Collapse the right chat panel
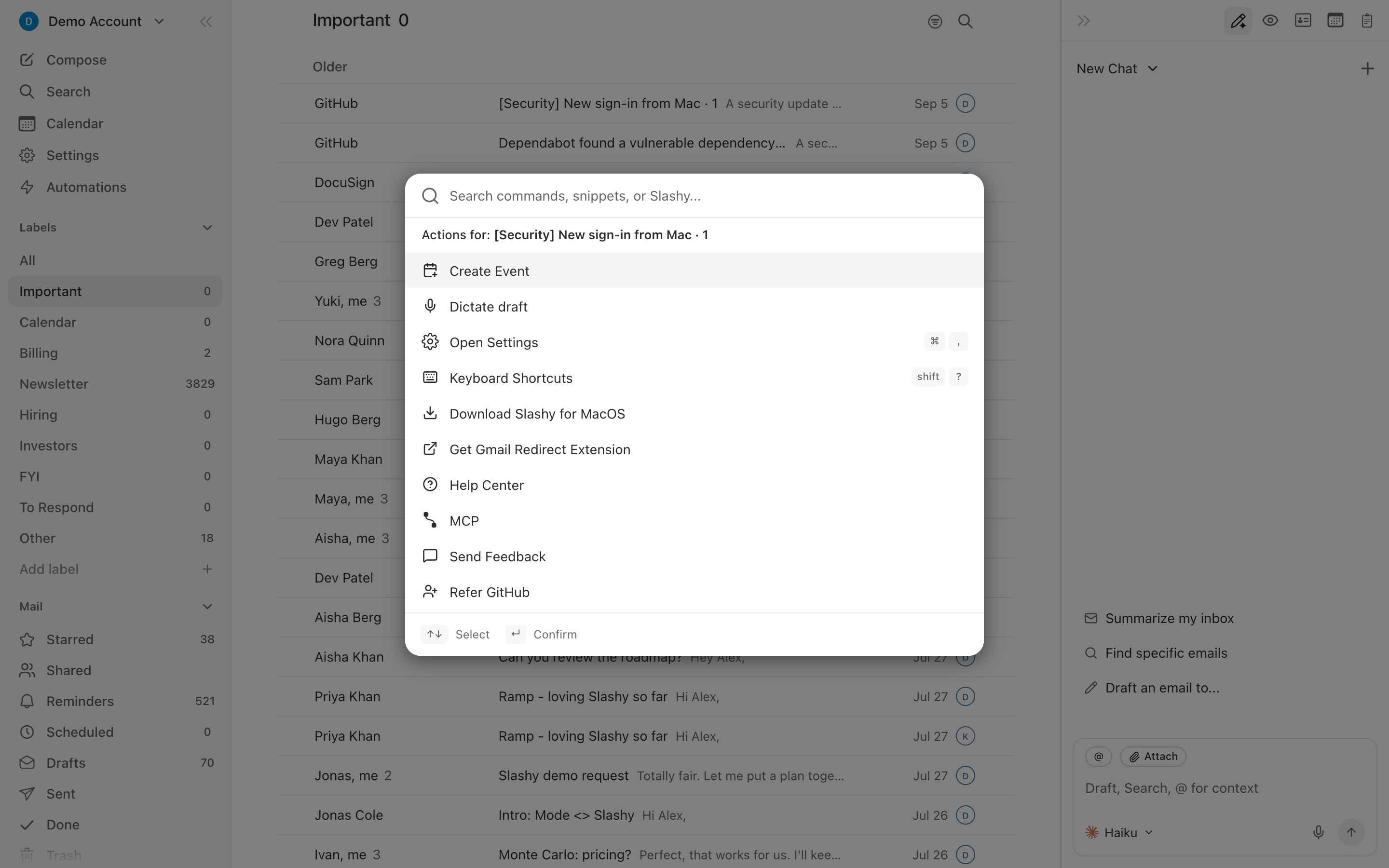 [1084, 21]
